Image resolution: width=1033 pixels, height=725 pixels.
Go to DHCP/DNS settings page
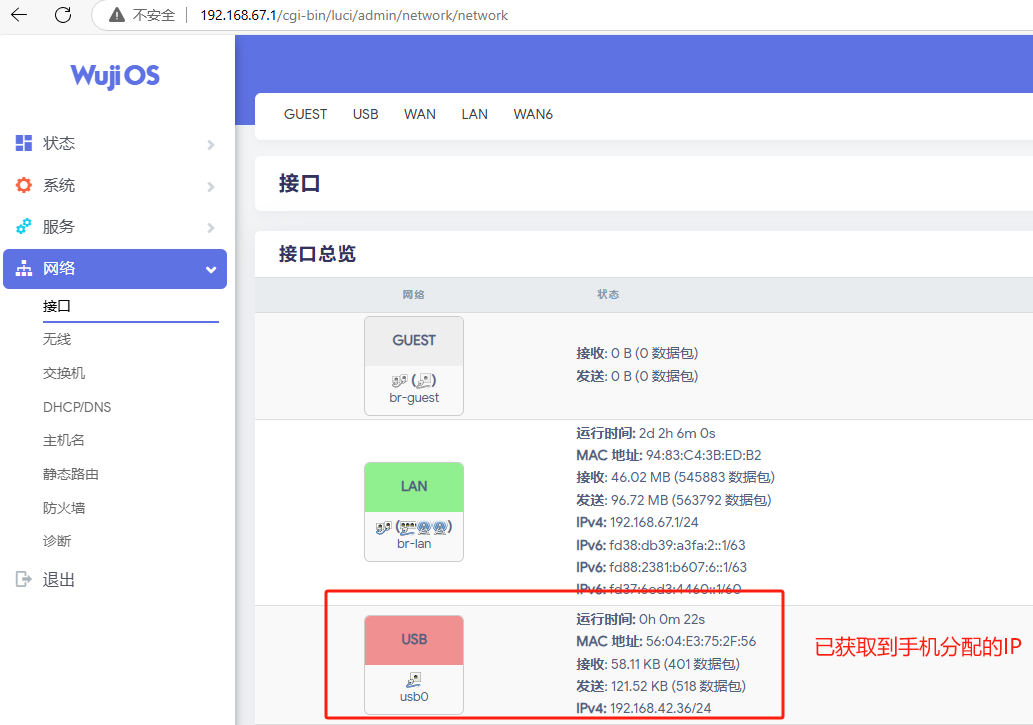[77, 407]
